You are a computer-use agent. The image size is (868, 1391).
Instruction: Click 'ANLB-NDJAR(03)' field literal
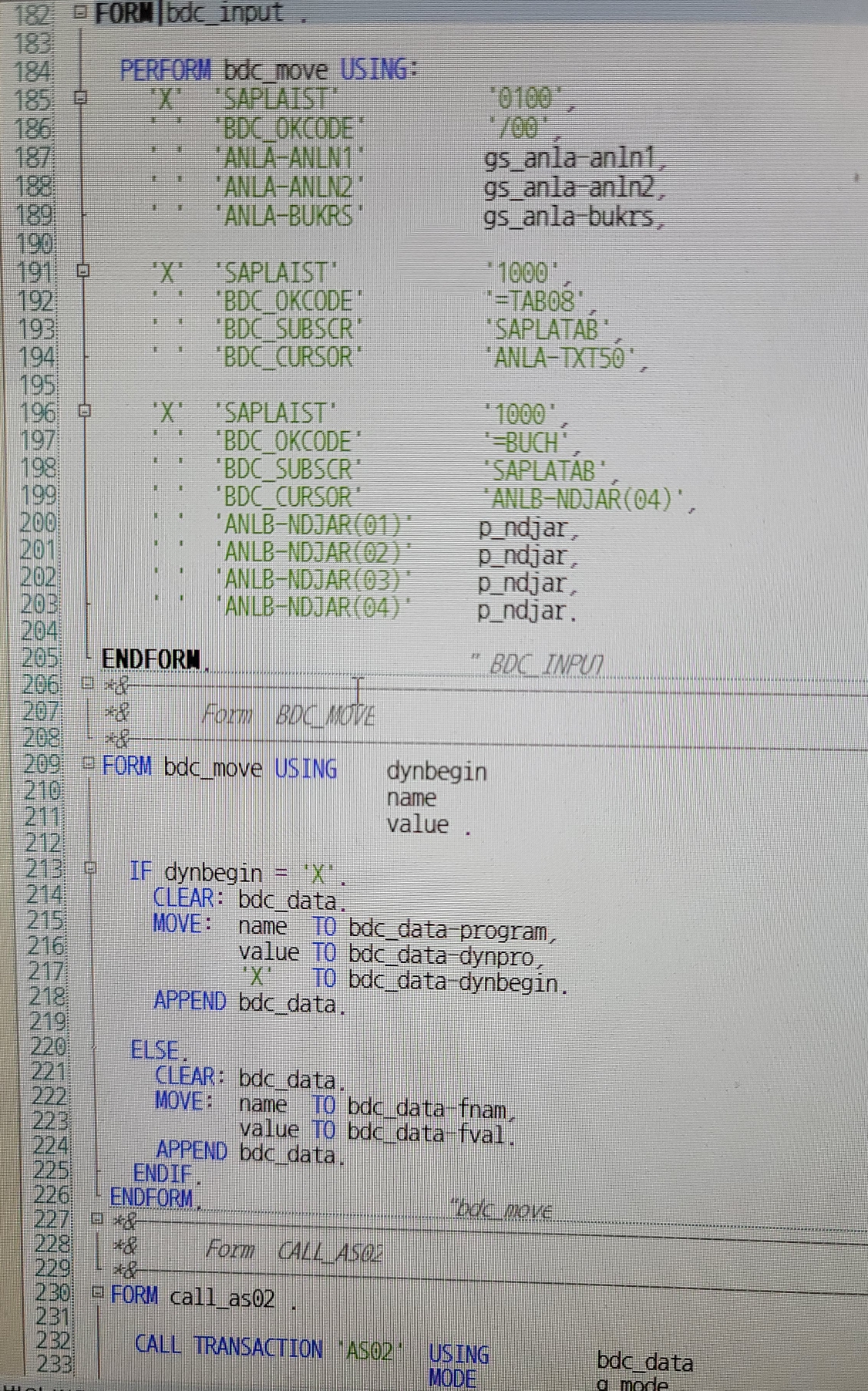(x=314, y=579)
